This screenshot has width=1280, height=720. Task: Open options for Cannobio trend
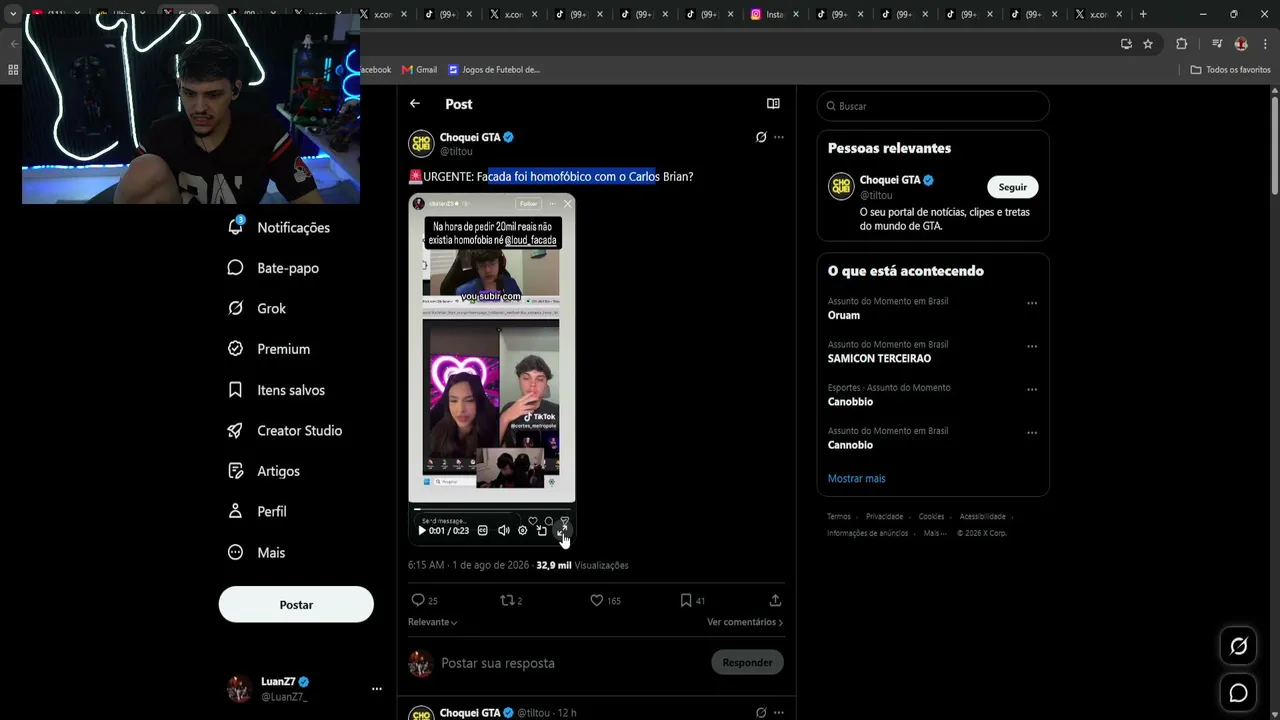click(x=1032, y=433)
